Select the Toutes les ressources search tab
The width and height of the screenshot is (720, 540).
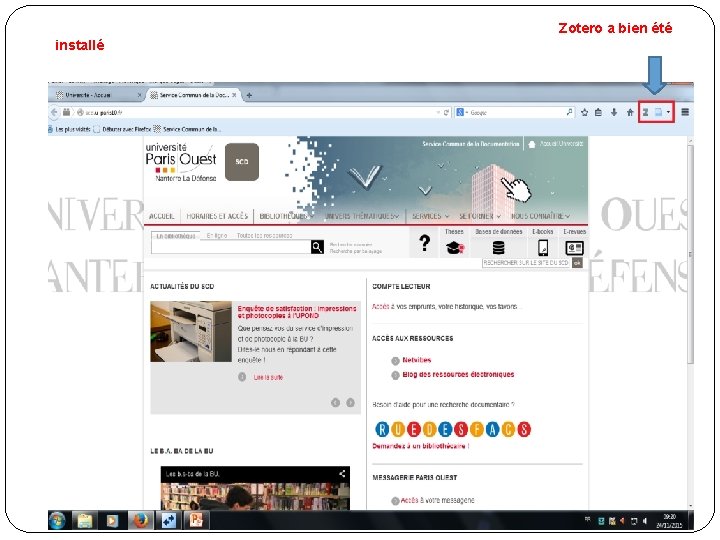pyautogui.click(x=264, y=236)
